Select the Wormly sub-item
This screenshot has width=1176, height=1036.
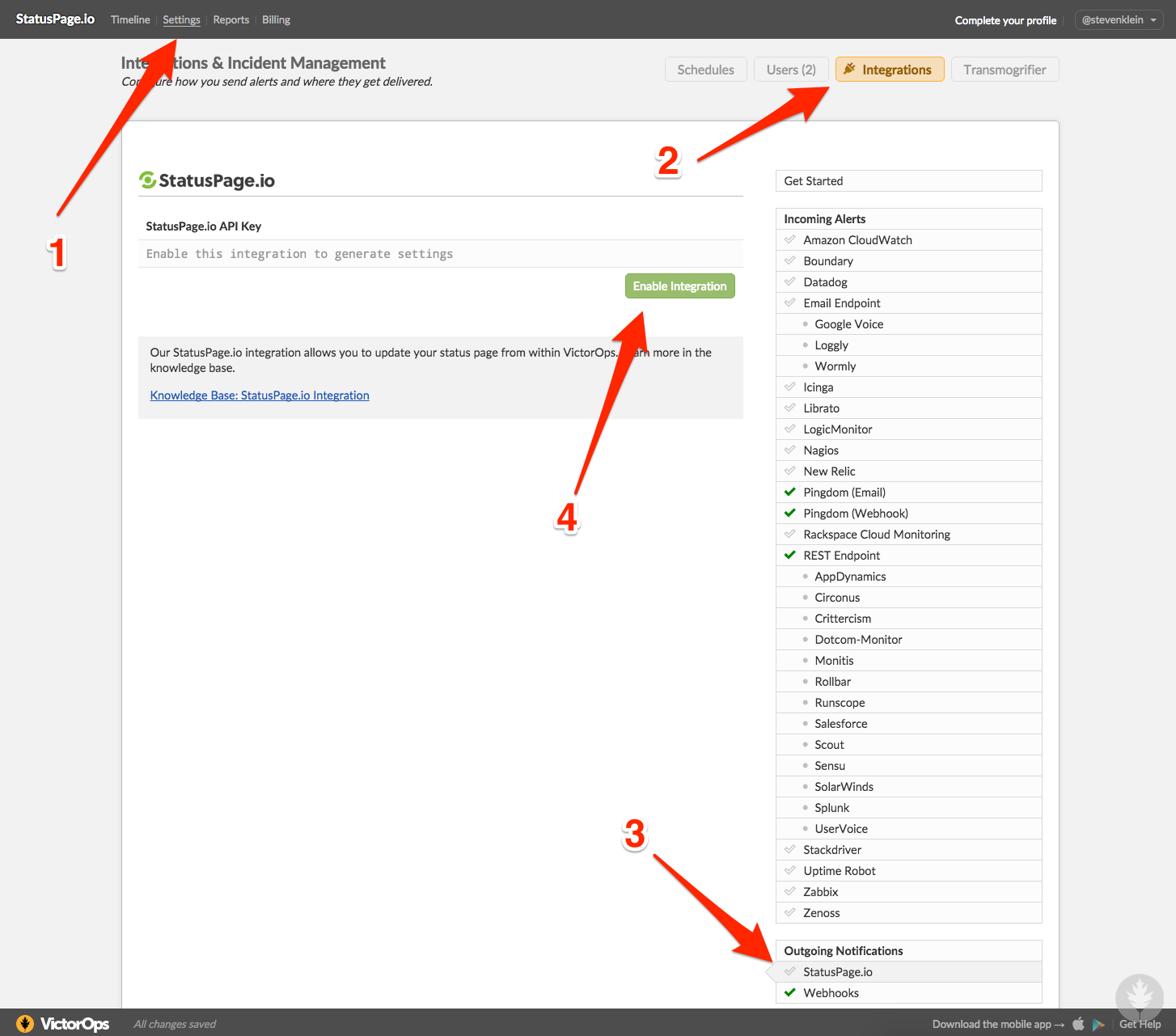[x=908, y=366]
